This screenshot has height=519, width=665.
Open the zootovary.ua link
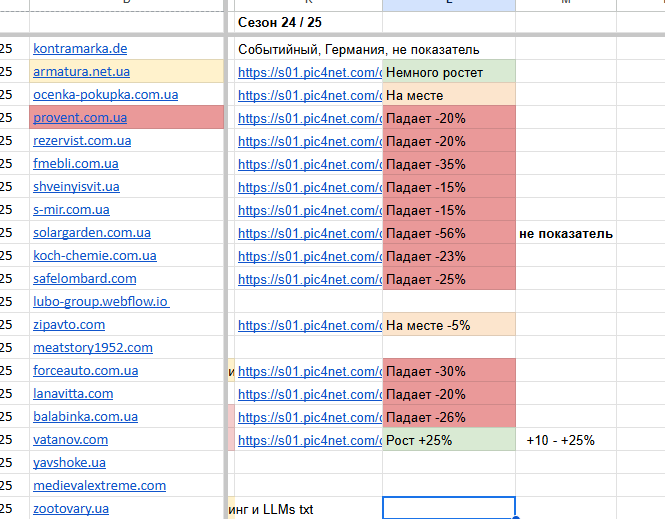71,508
